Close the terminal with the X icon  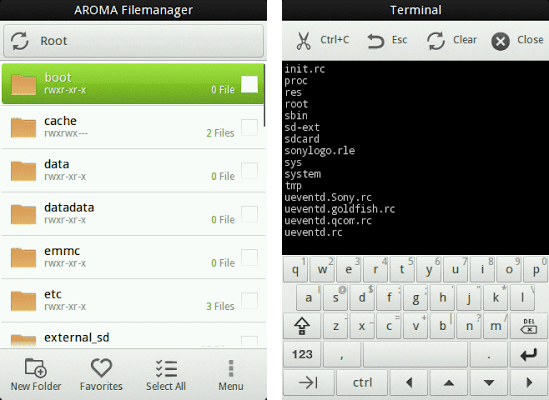(x=500, y=41)
